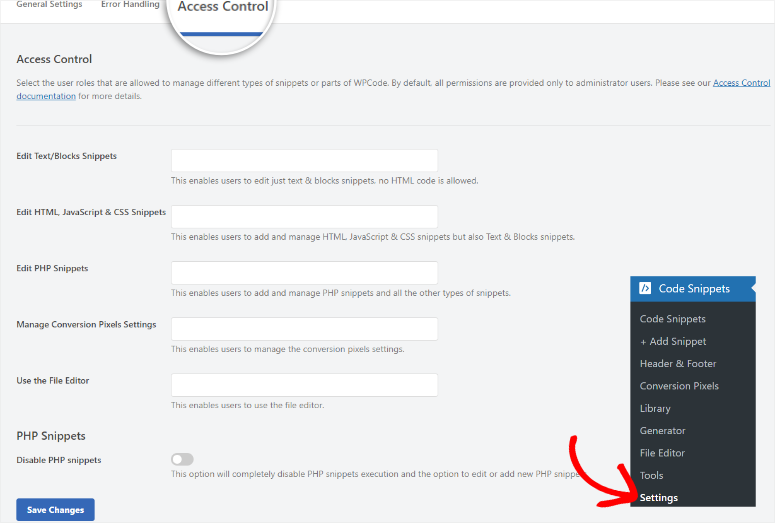Toggle the Disable PHP snippets switch
Viewport: 775px width, 523px height.
tap(182, 459)
